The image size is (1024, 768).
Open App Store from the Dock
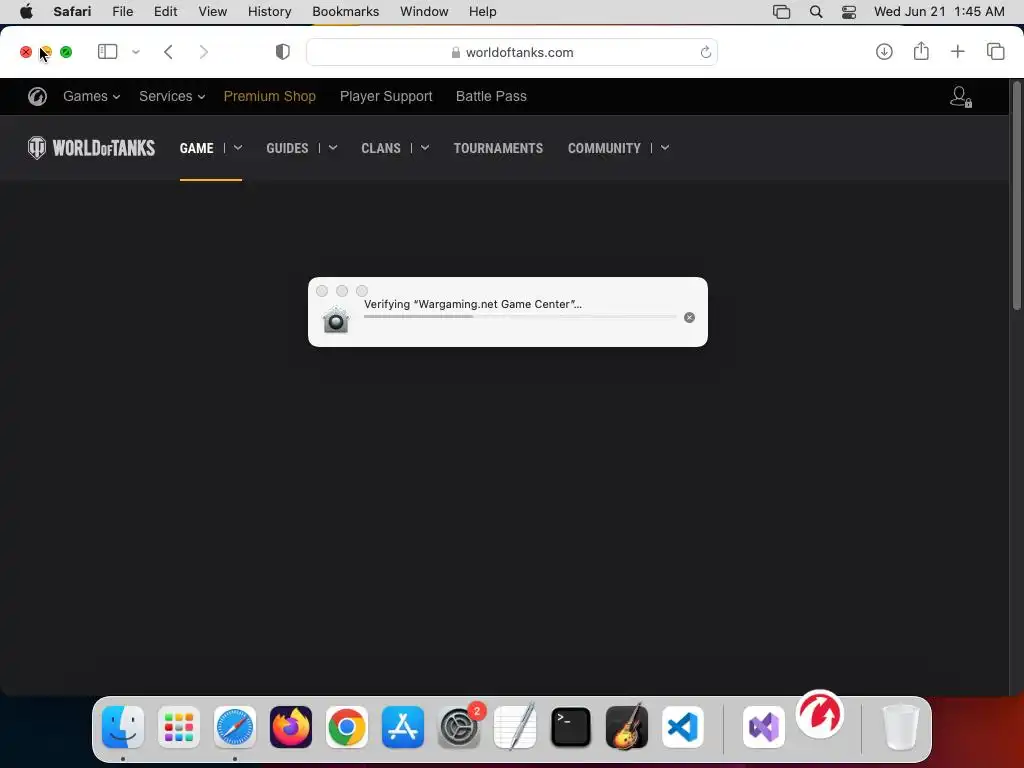(x=403, y=727)
